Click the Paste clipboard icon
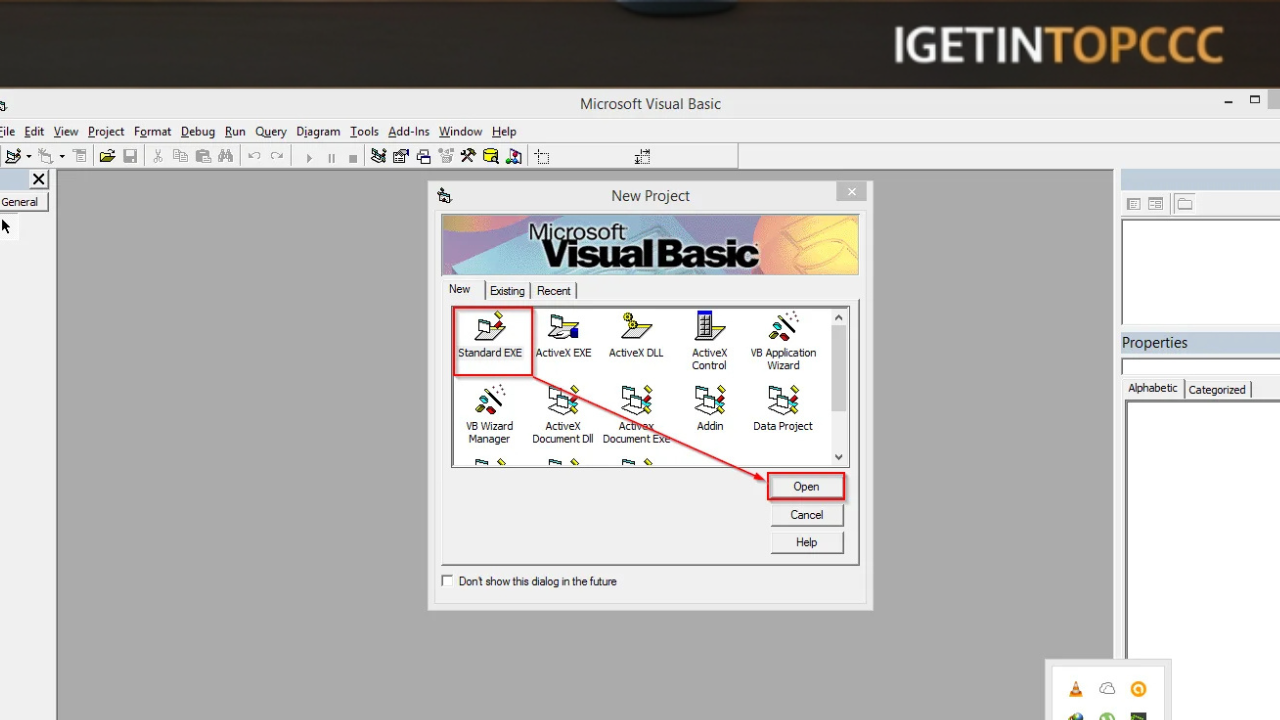This screenshot has height=720, width=1280. (203, 157)
